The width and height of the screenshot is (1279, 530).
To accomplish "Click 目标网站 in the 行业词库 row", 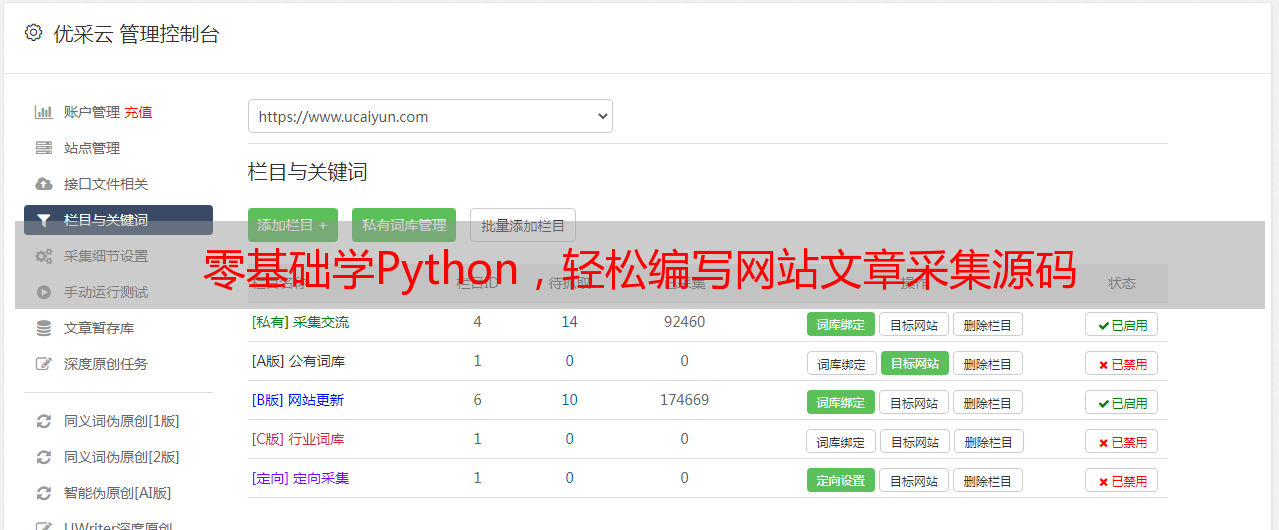I will tap(914, 441).
